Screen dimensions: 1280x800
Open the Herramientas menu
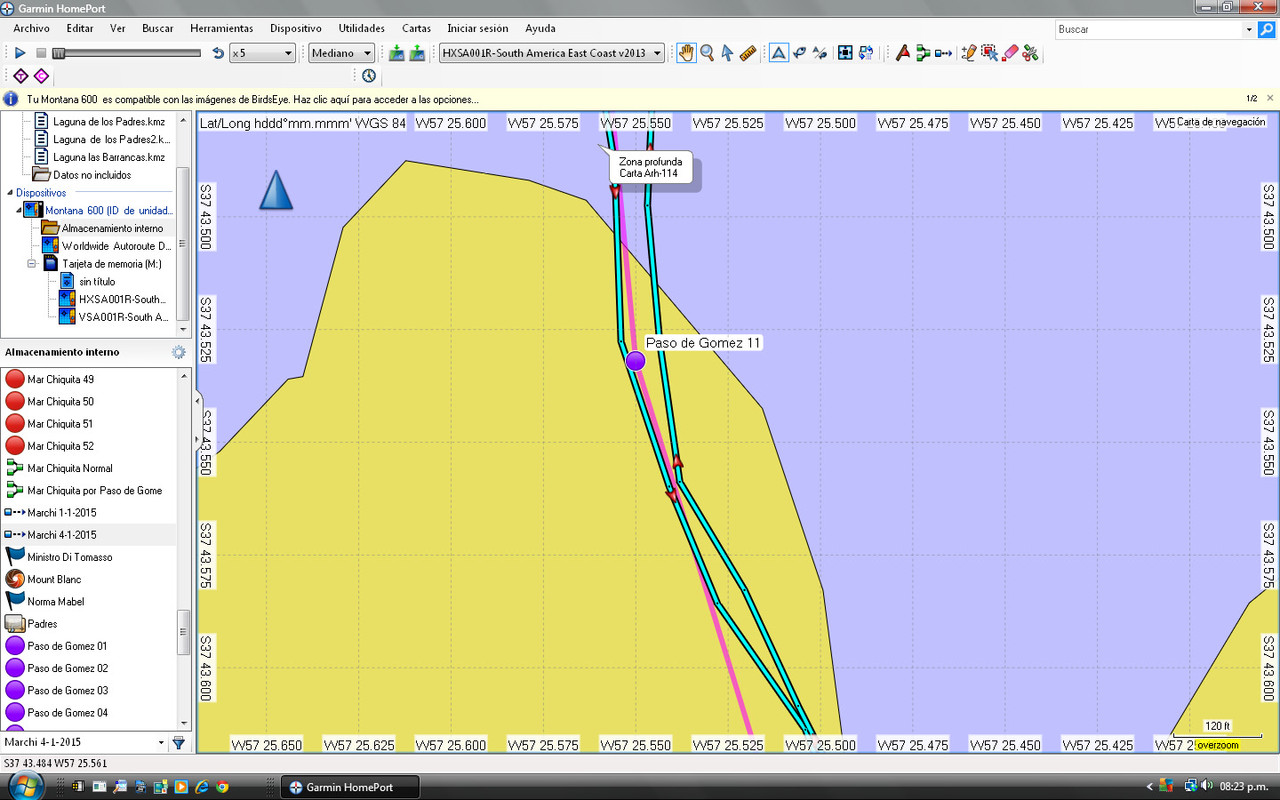pyautogui.click(x=222, y=28)
